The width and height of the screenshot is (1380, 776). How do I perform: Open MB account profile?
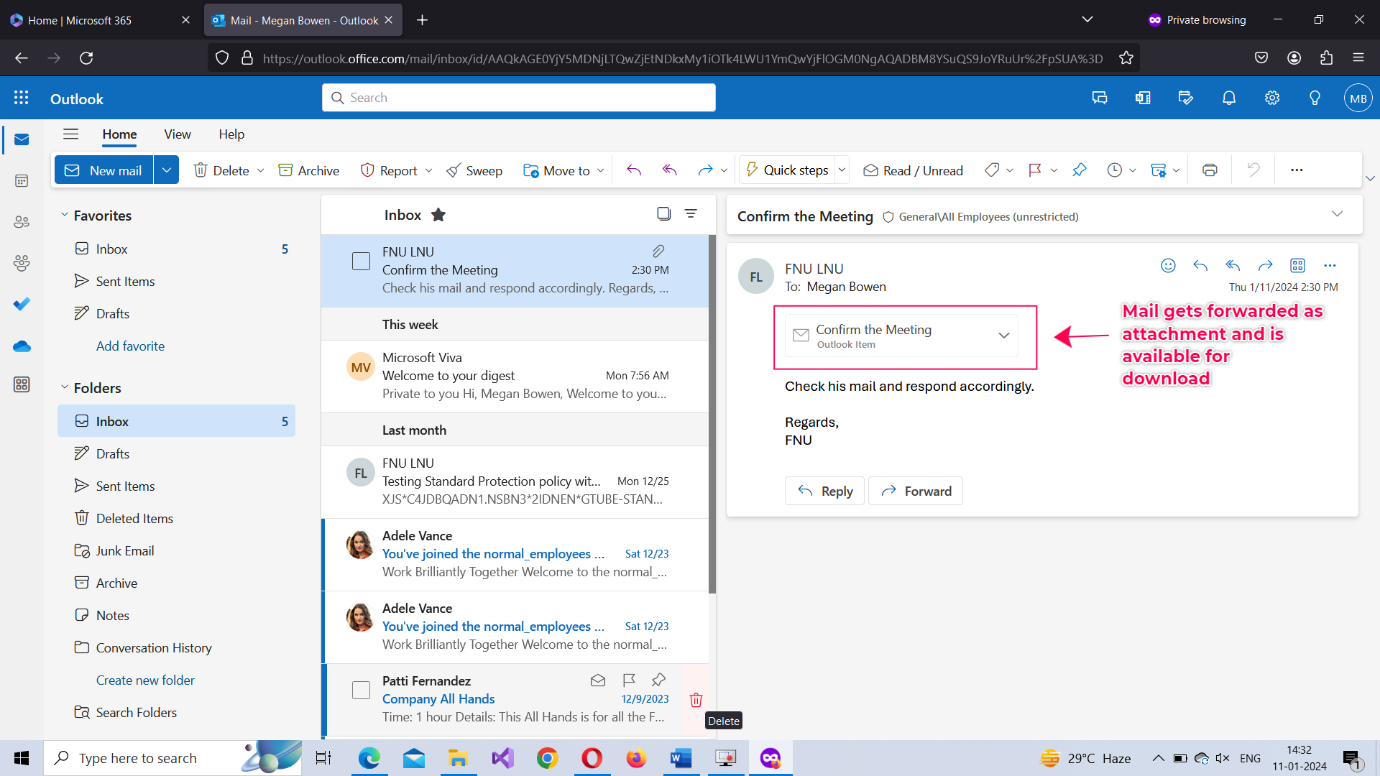1357,98
